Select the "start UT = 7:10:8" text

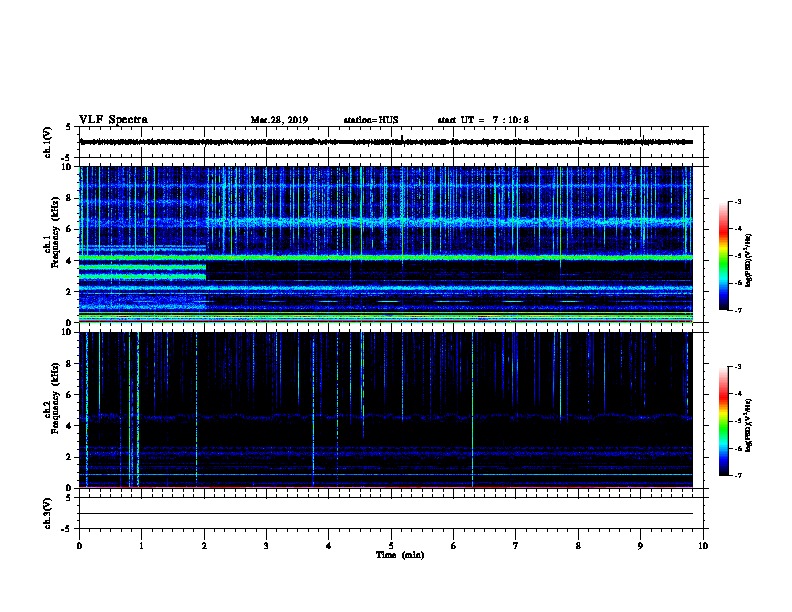point(483,120)
